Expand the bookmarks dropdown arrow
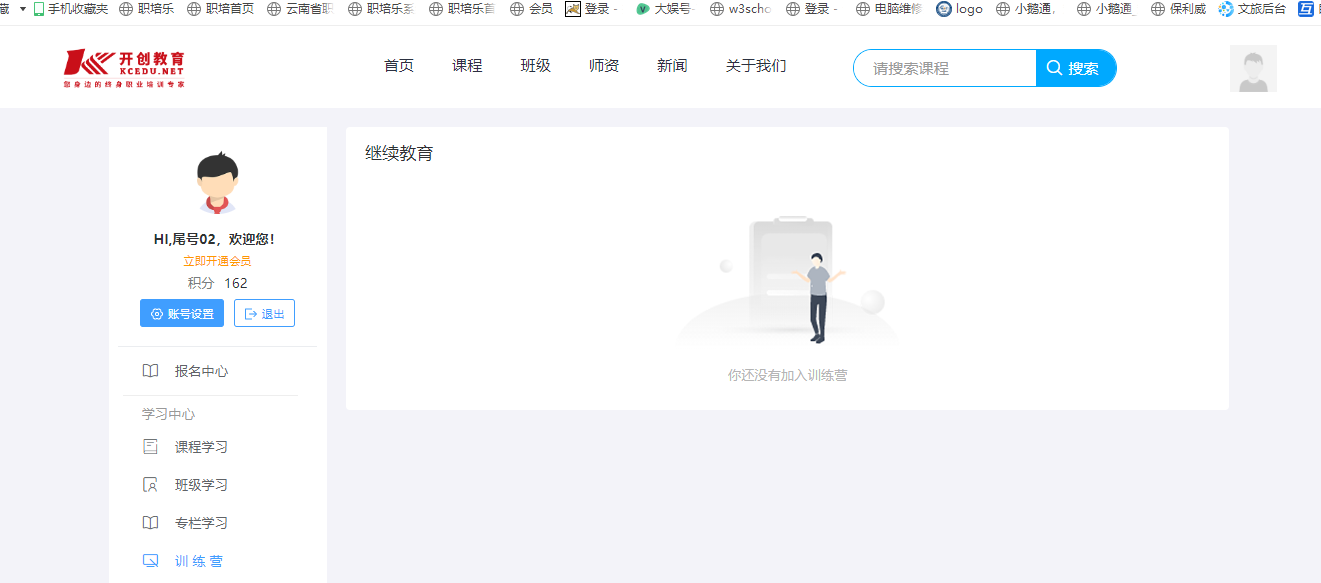 click(x=22, y=9)
